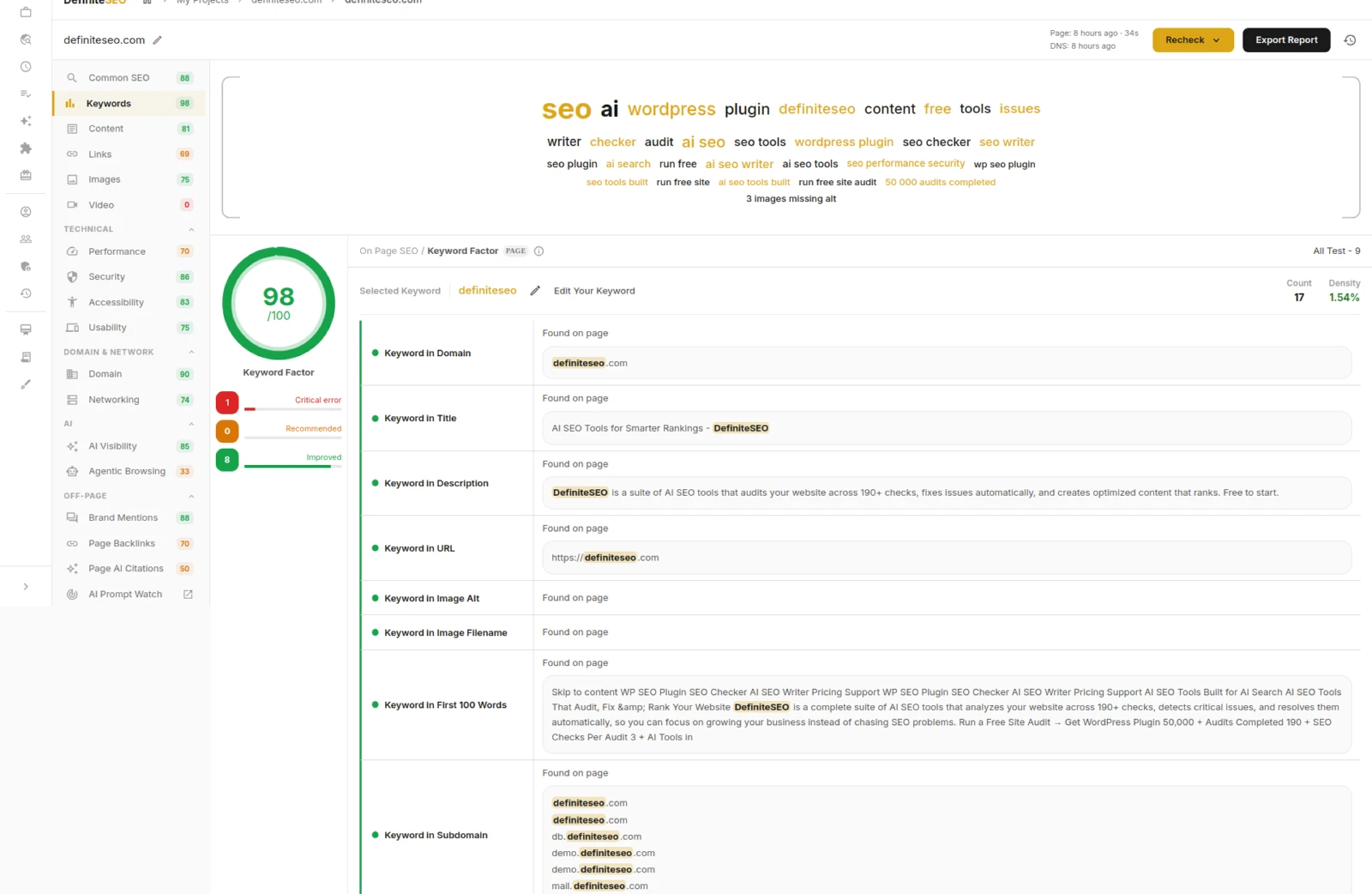Select 'seo performance security' keyword in cloud

[x=906, y=164]
